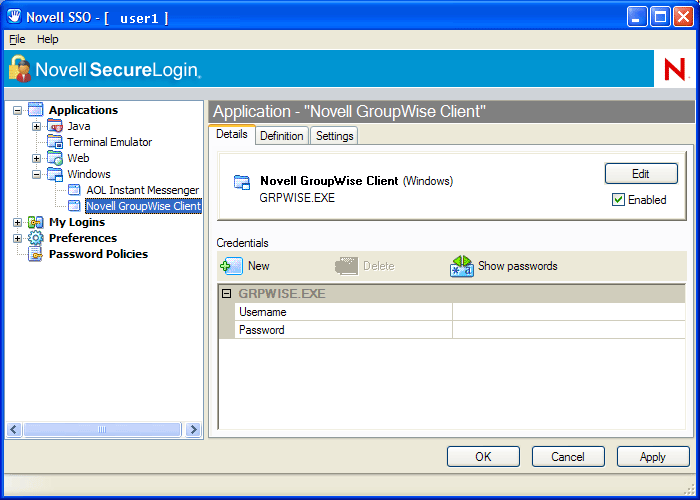Image resolution: width=700 pixels, height=500 pixels.
Task: Click the Apply button
Action: click(x=653, y=457)
